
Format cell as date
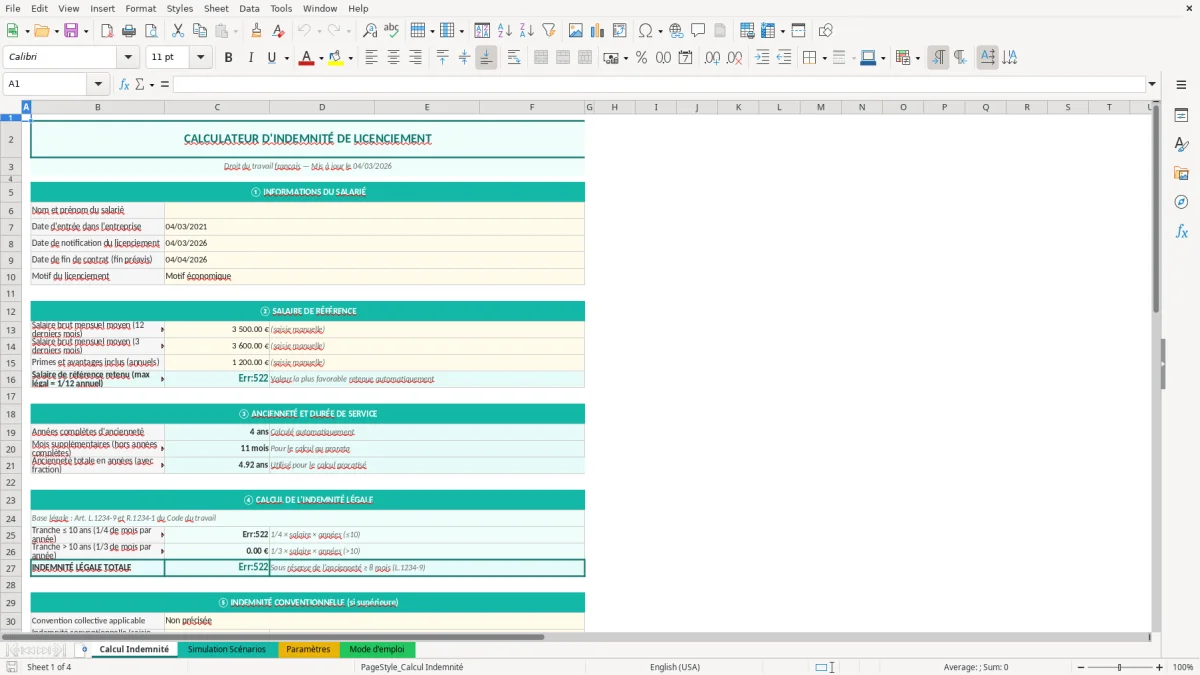tap(685, 58)
